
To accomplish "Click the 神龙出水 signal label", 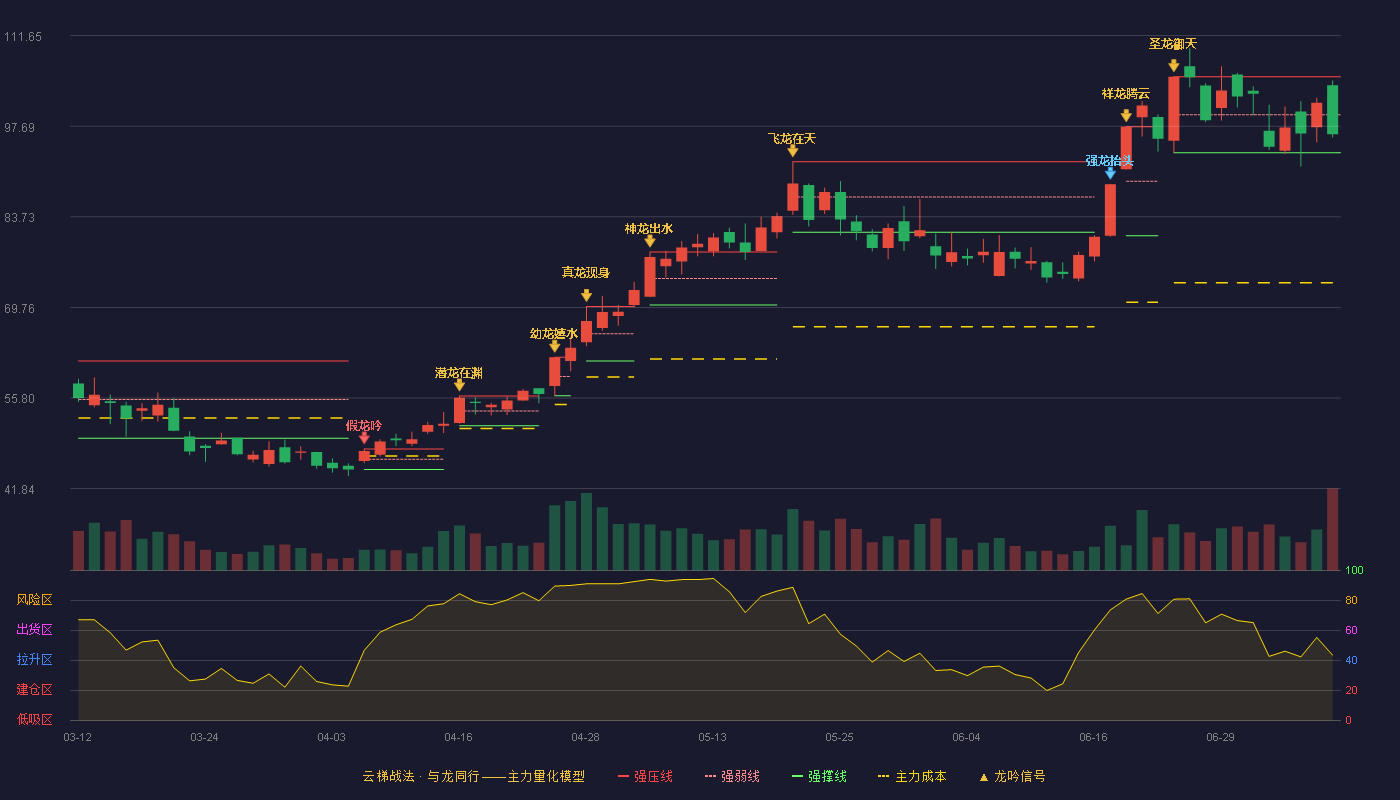I will pos(649,229).
